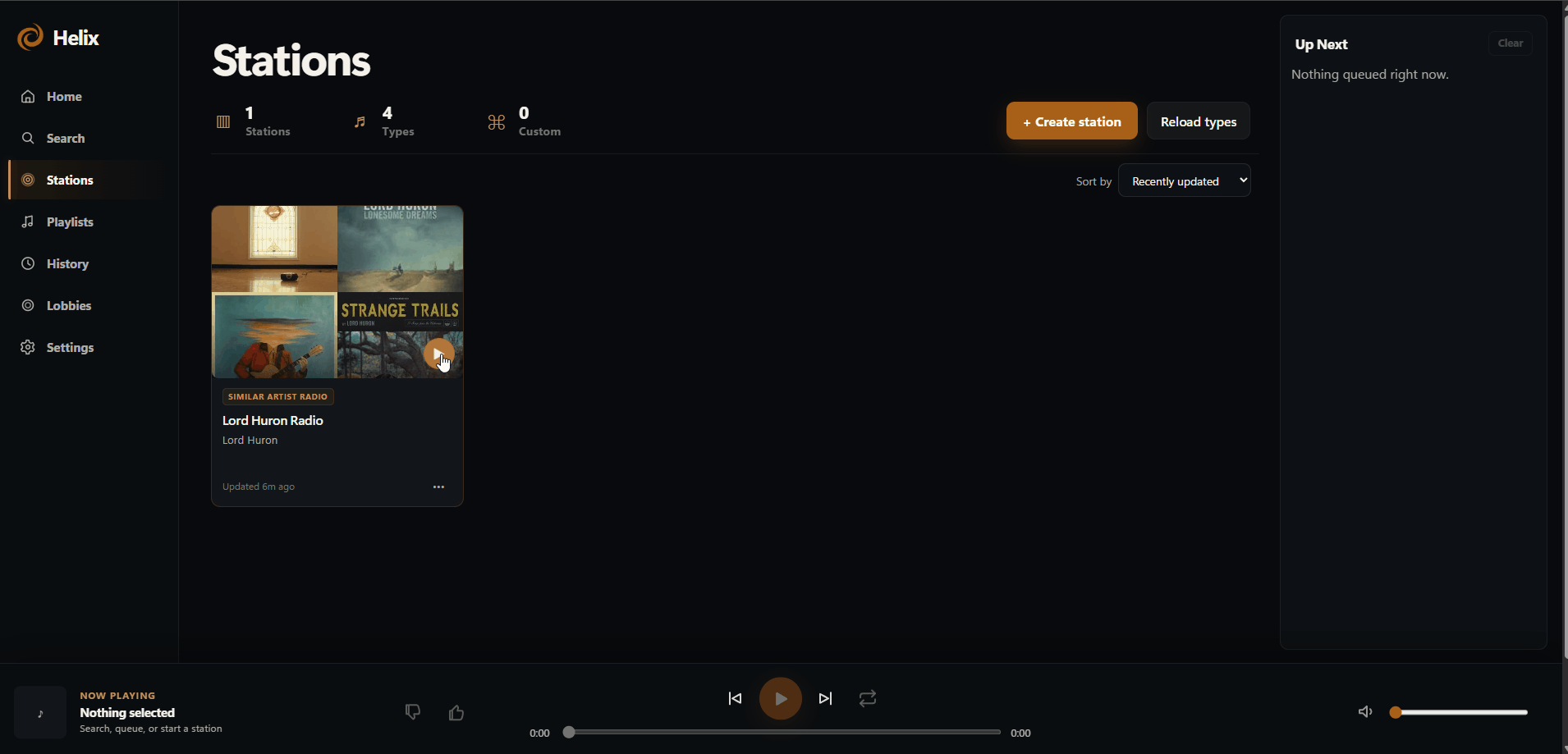
Task: Click the Custom command icon
Action: [x=497, y=122]
